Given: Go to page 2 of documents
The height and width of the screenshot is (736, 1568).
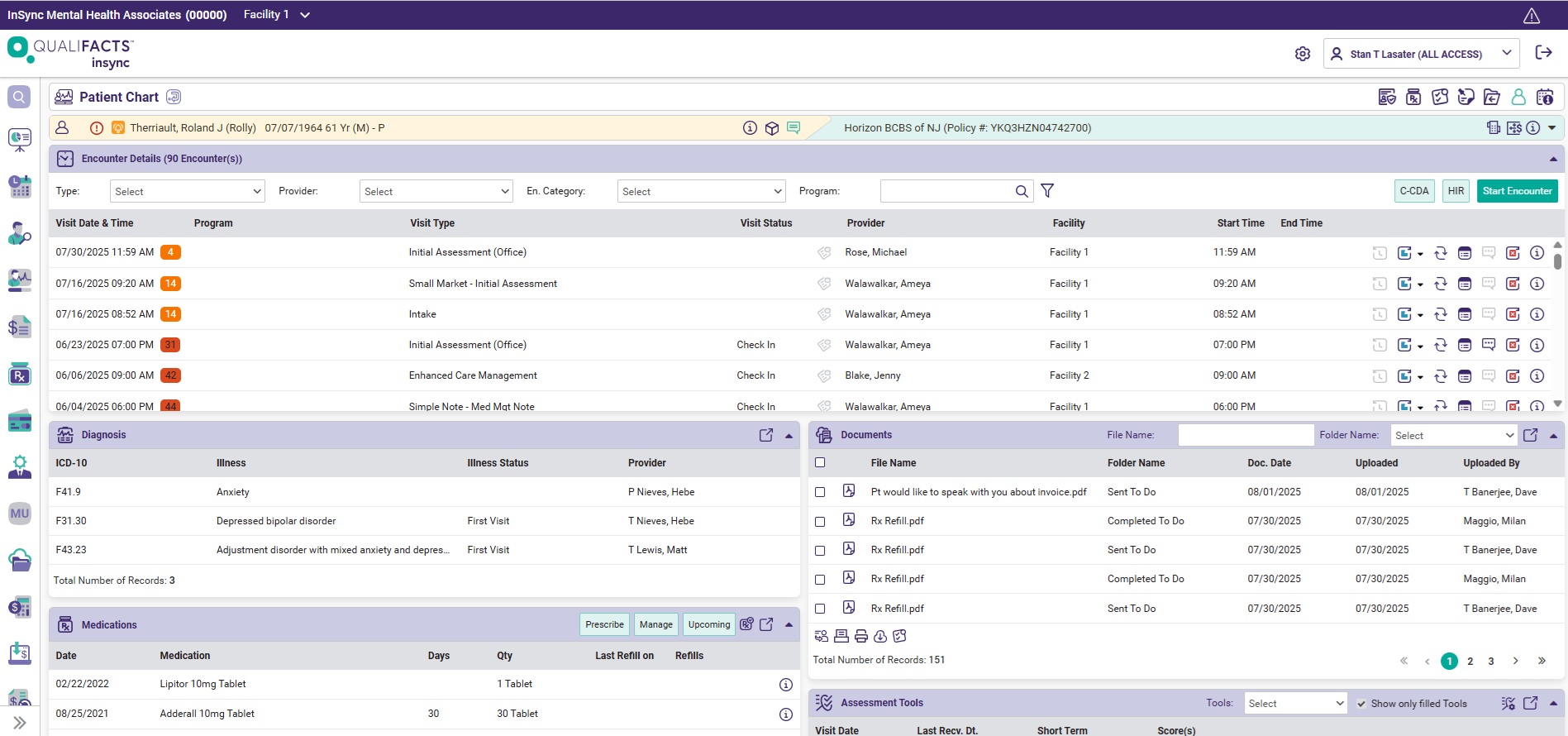Looking at the screenshot, I should tap(1470, 661).
